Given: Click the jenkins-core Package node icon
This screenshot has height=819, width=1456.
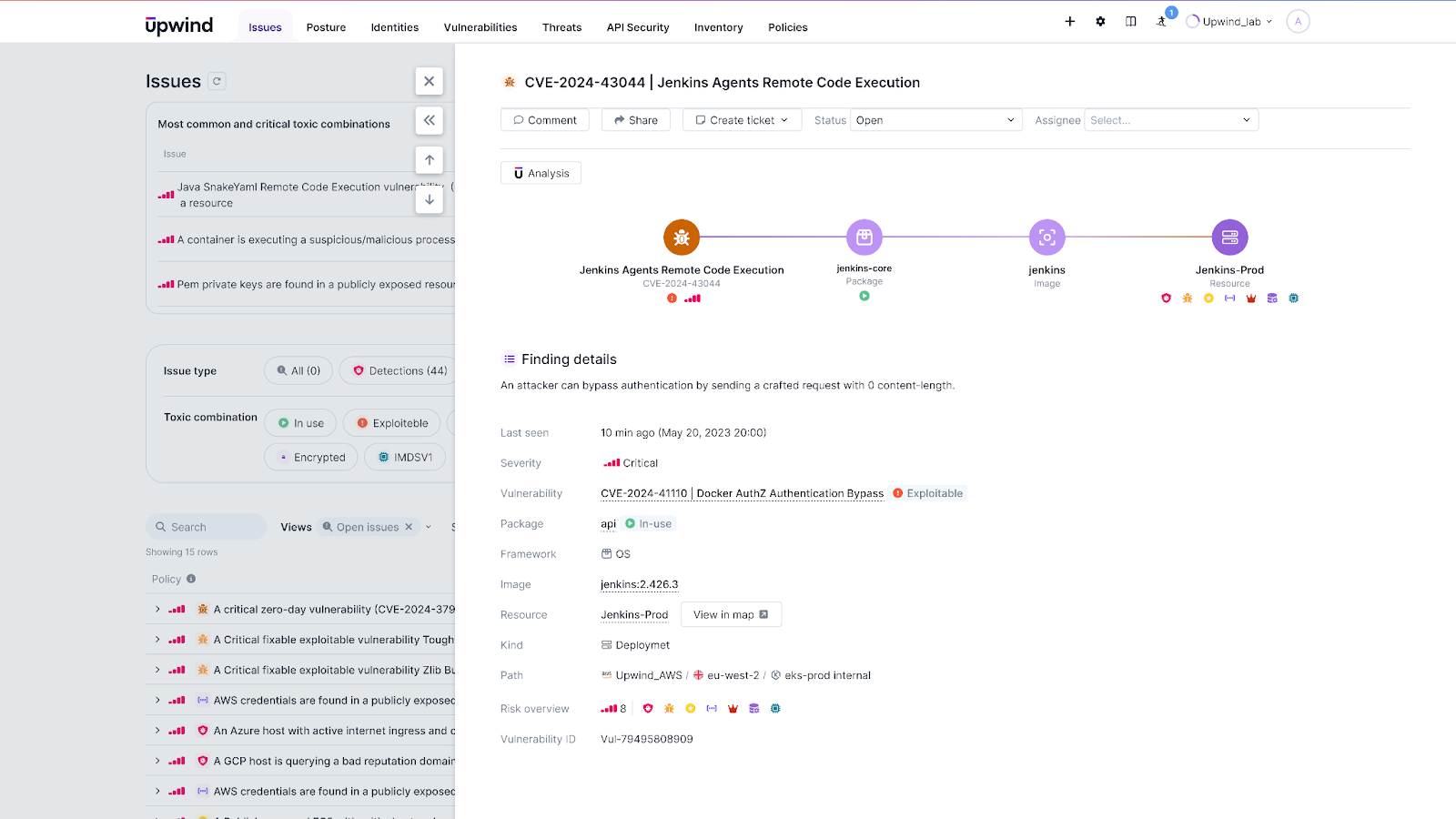Looking at the screenshot, I should pos(864,237).
